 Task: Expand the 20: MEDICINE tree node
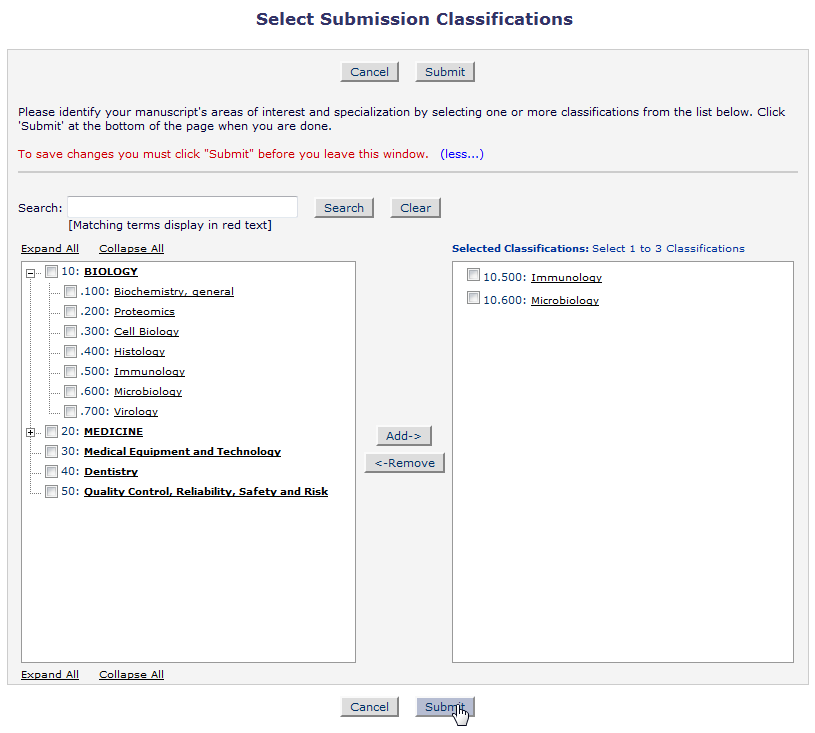31,433
